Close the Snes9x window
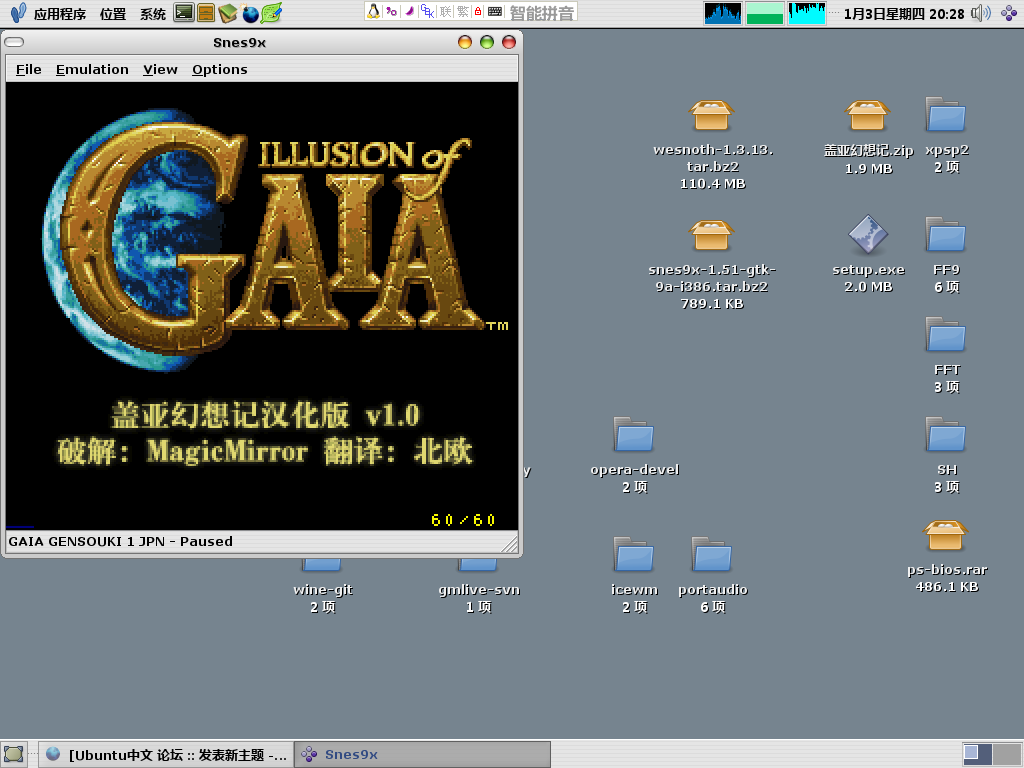 click(509, 42)
